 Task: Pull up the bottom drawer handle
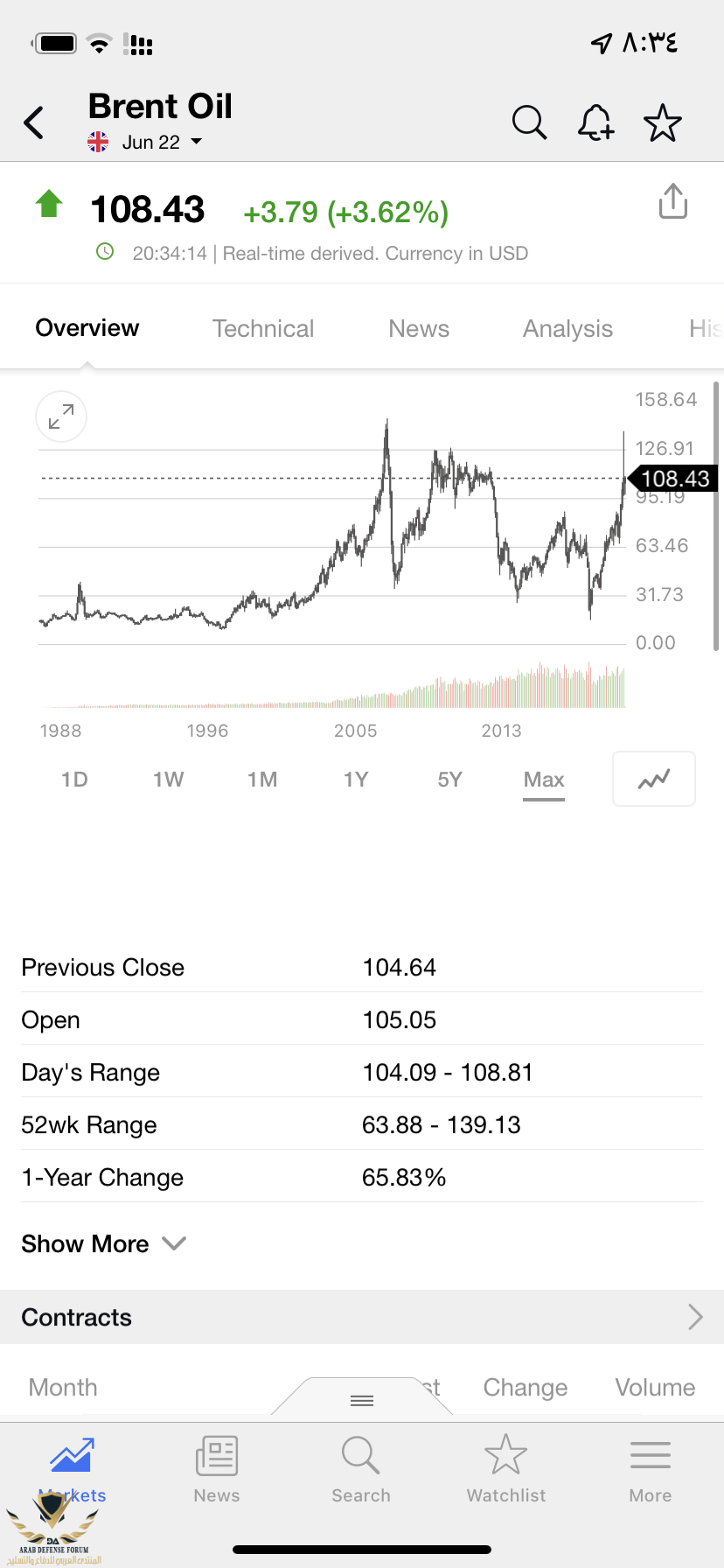[362, 1400]
